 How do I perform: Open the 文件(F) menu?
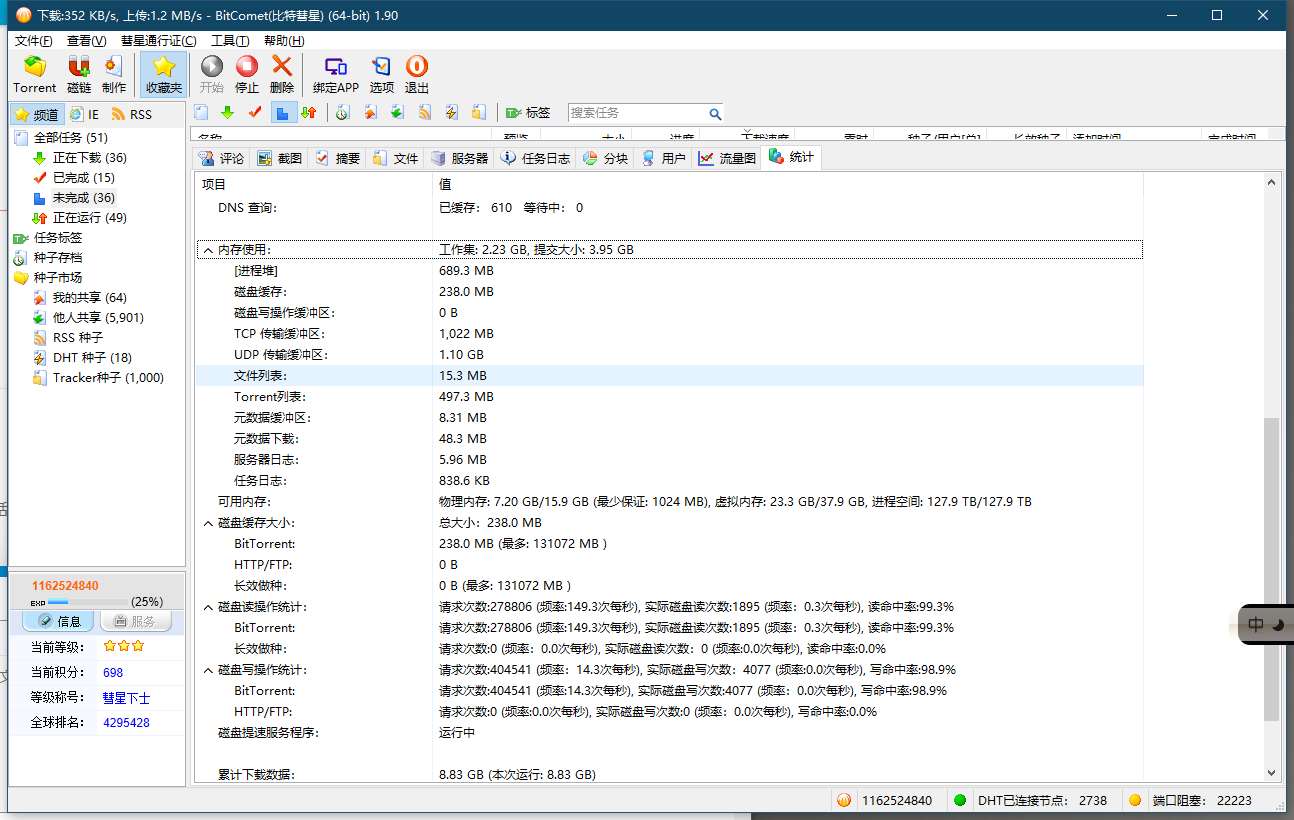(33, 41)
